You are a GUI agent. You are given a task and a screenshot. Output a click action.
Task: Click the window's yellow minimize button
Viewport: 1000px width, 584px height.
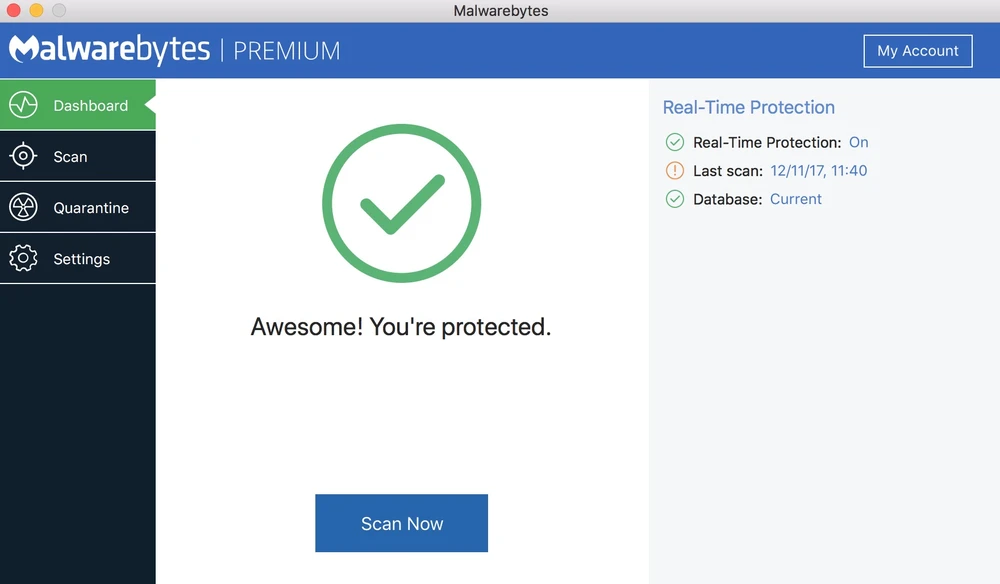[36, 11]
